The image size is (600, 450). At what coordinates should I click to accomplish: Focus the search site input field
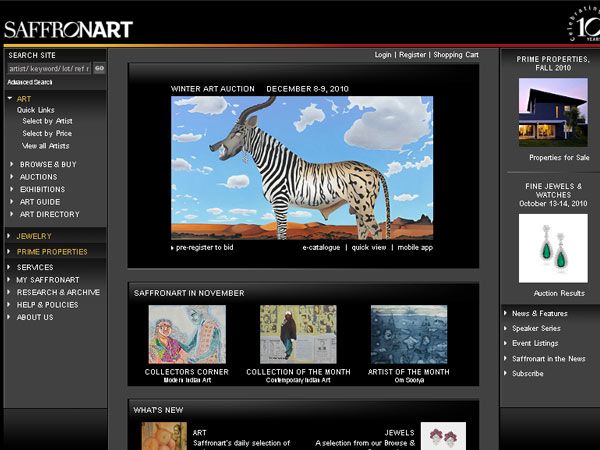point(49,68)
